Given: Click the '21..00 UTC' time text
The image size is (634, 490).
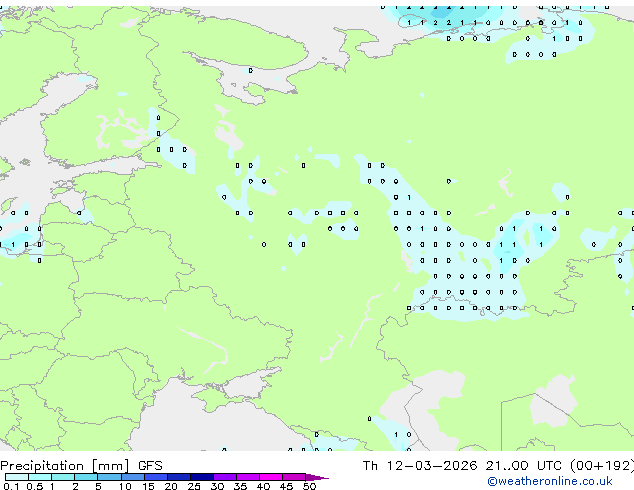Looking at the screenshot, I should click(524, 466).
